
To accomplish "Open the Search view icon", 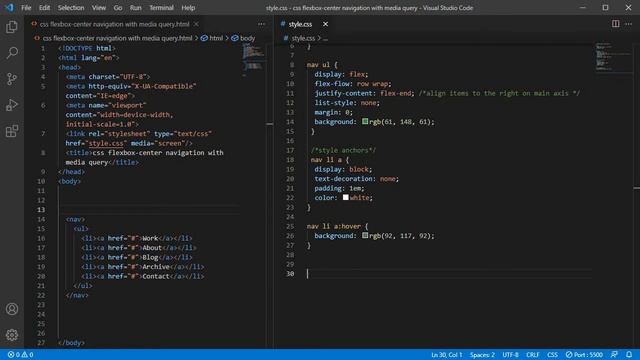I will coord(12,53).
